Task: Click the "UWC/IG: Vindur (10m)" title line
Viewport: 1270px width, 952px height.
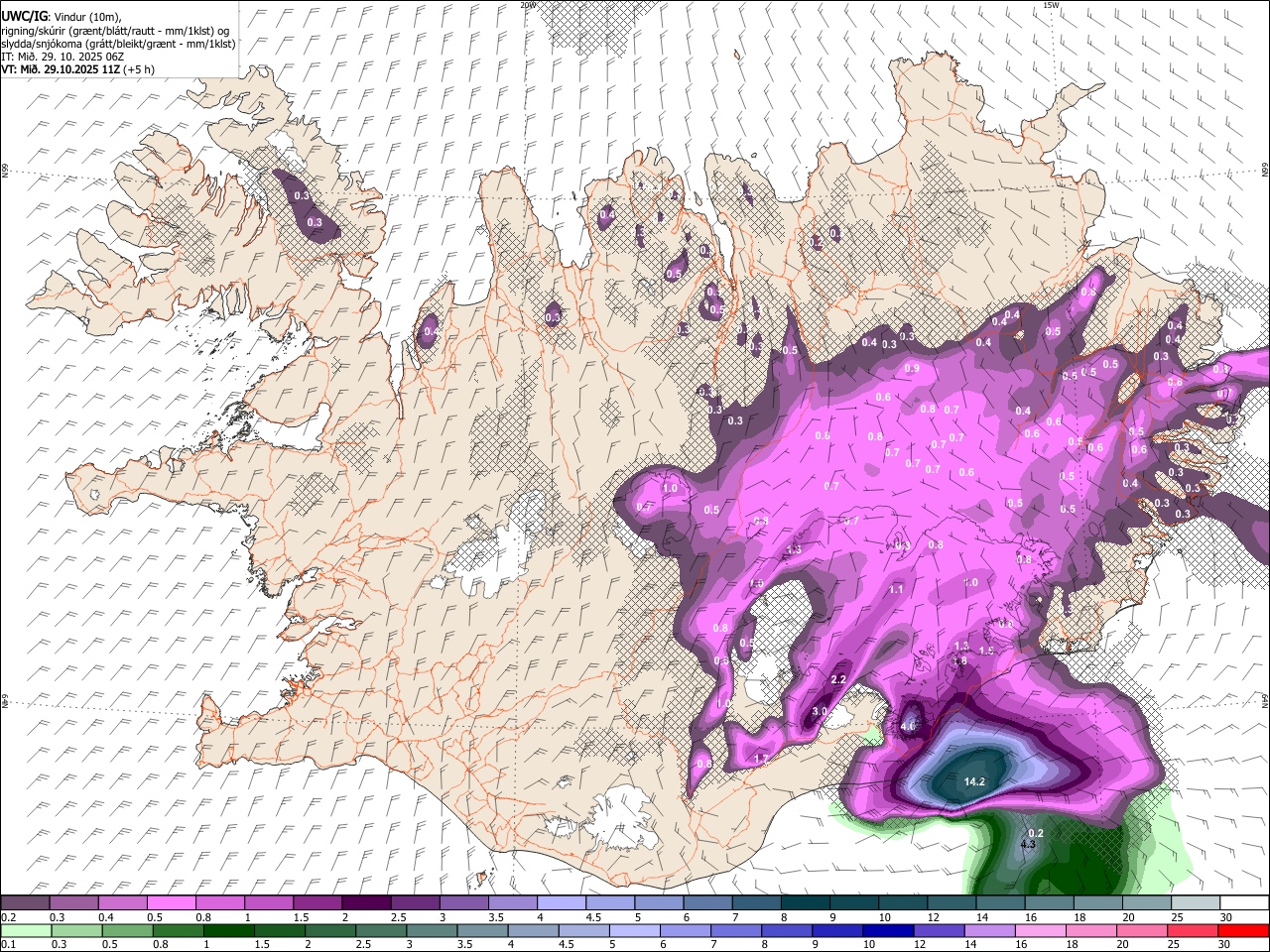Action: [61, 16]
